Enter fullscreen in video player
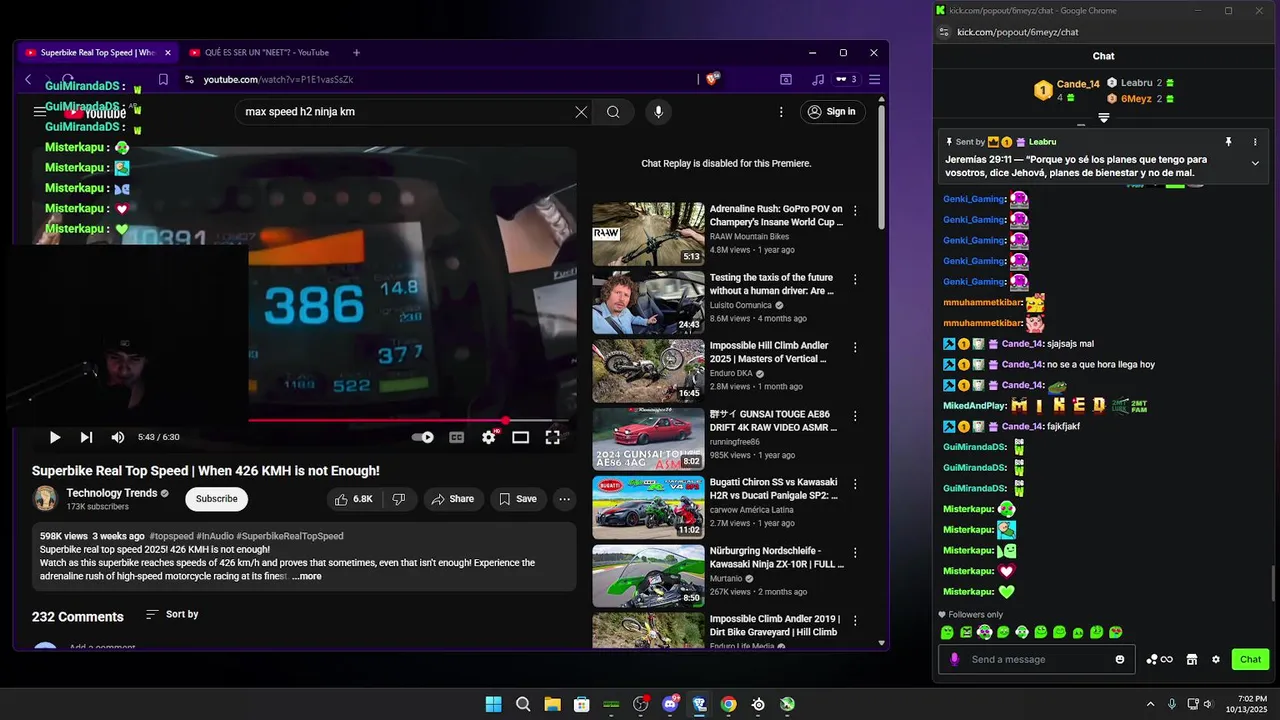Viewport: 1280px width, 720px height. [552, 437]
